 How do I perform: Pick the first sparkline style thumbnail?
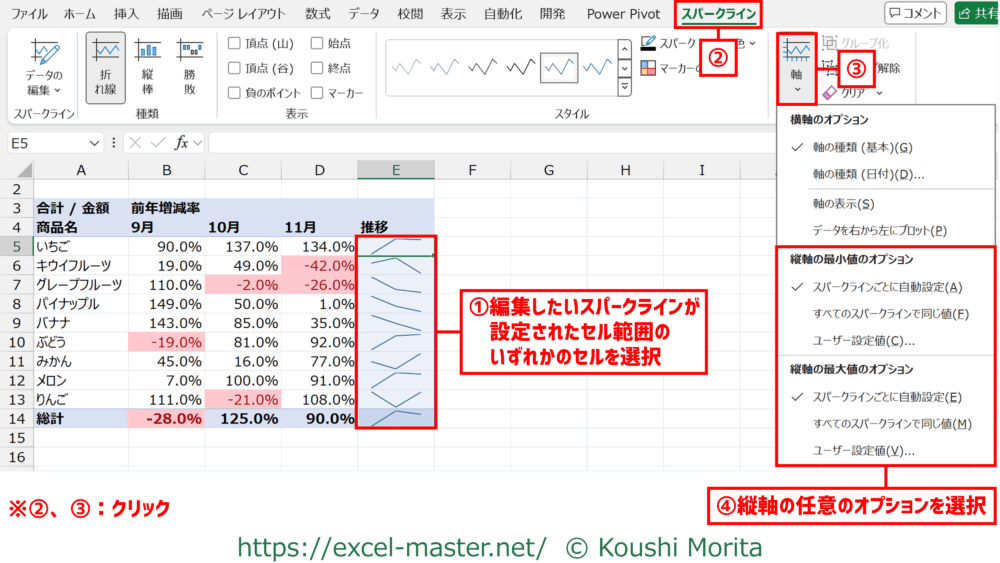coord(406,68)
